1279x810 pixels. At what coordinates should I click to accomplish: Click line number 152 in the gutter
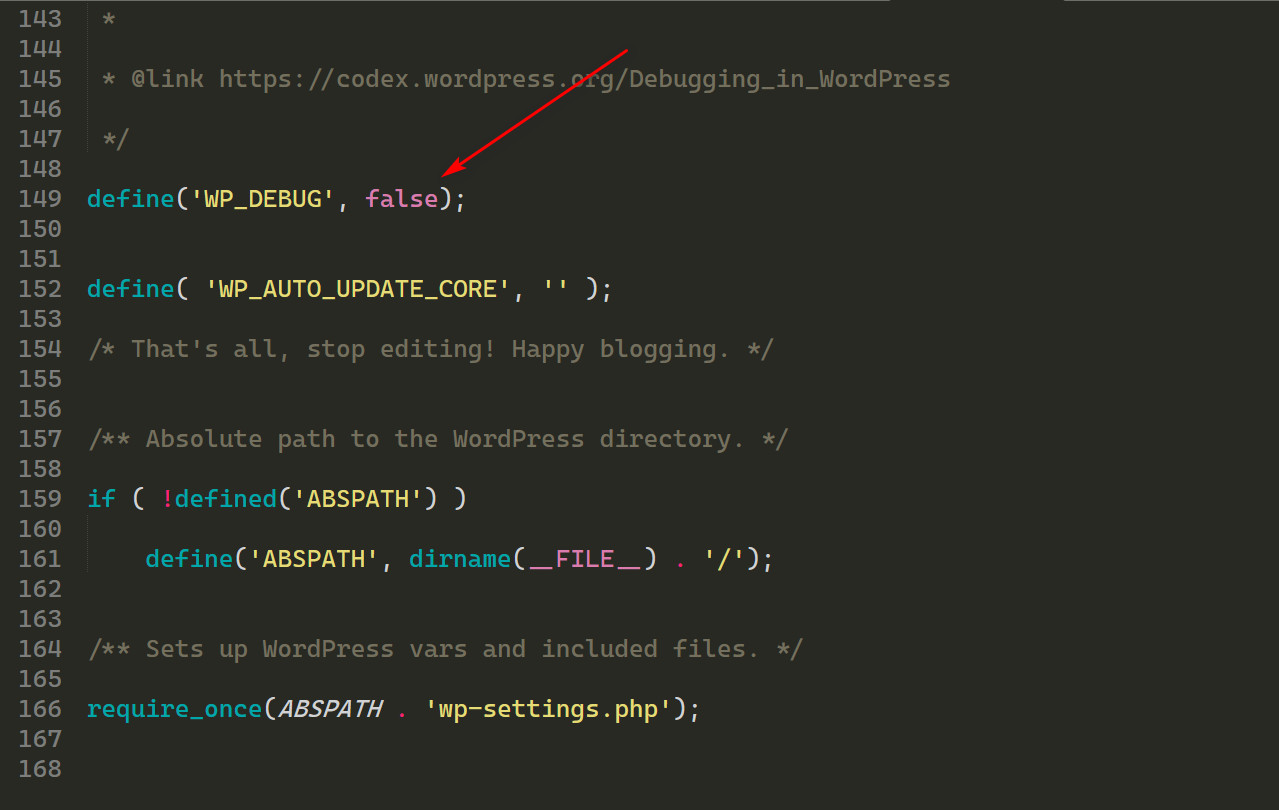coord(40,289)
